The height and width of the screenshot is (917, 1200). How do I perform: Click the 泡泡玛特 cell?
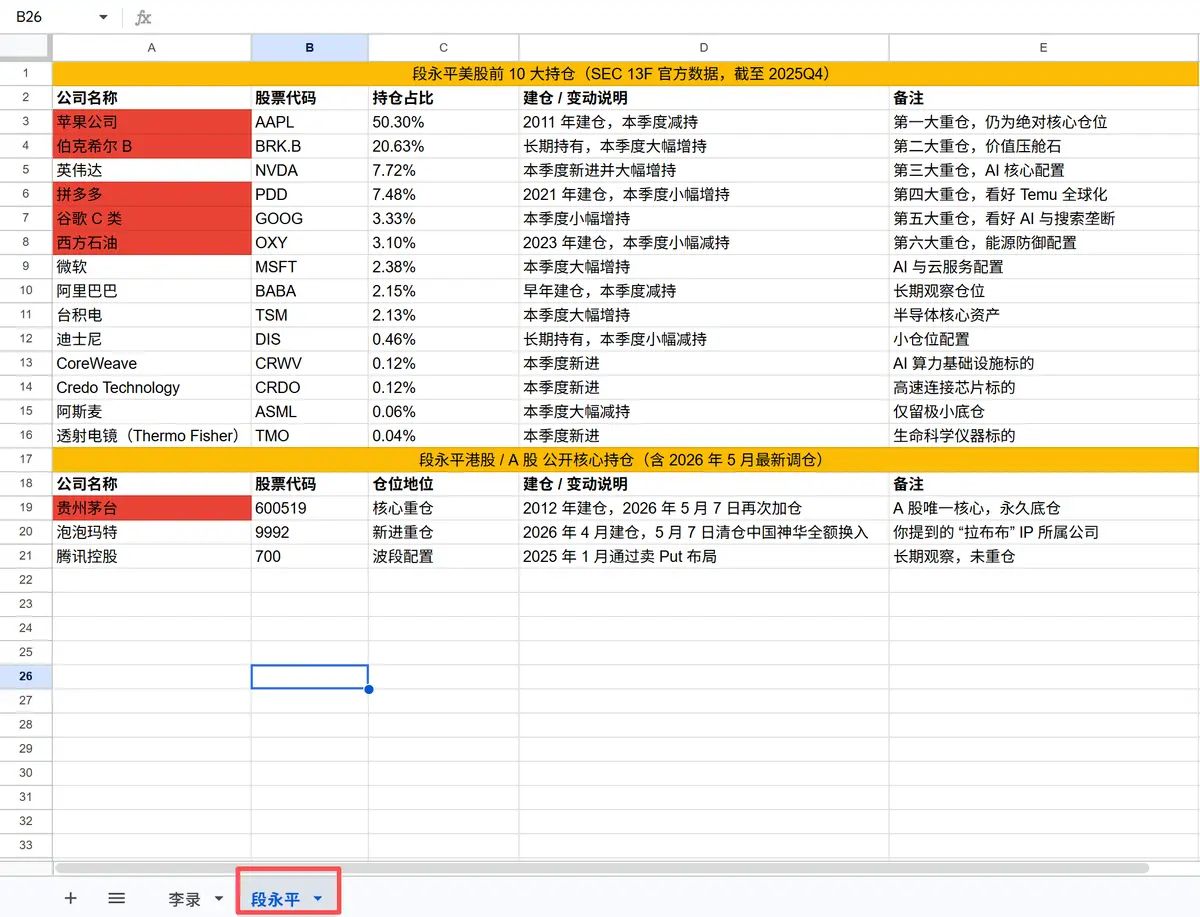pos(152,532)
